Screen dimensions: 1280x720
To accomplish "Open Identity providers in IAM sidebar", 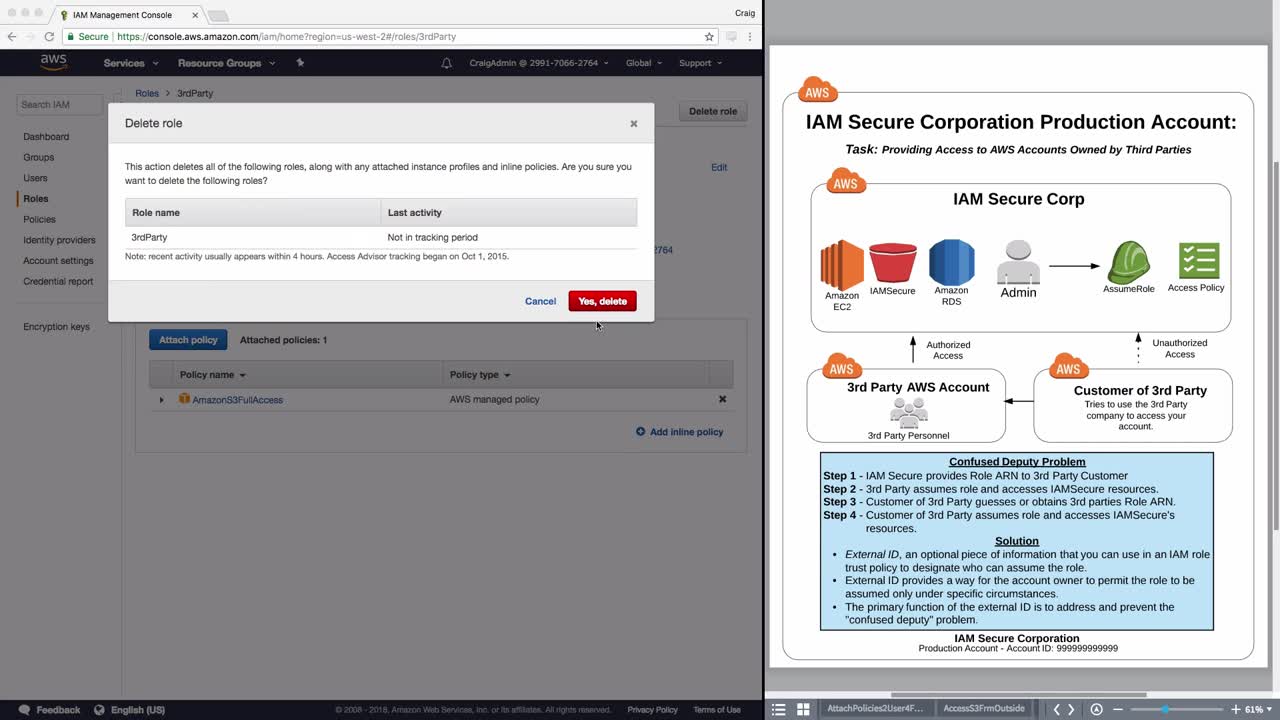I will pyautogui.click(x=59, y=240).
